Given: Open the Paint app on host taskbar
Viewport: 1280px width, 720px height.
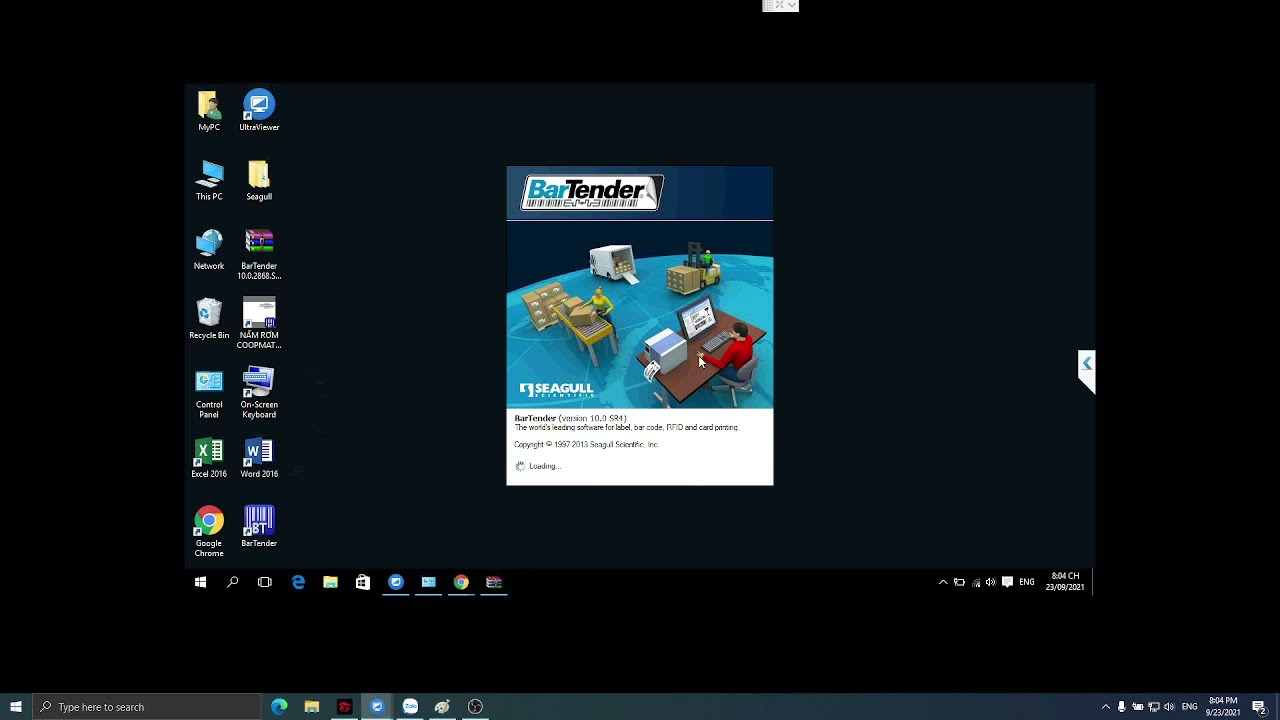Looking at the screenshot, I should click(442, 707).
